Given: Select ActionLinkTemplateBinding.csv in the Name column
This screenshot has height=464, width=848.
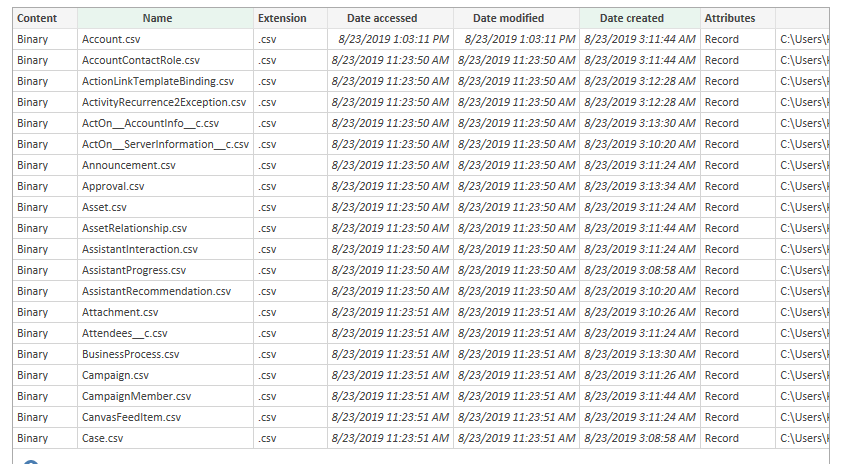Looking at the screenshot, I should [x=158, y=81].
